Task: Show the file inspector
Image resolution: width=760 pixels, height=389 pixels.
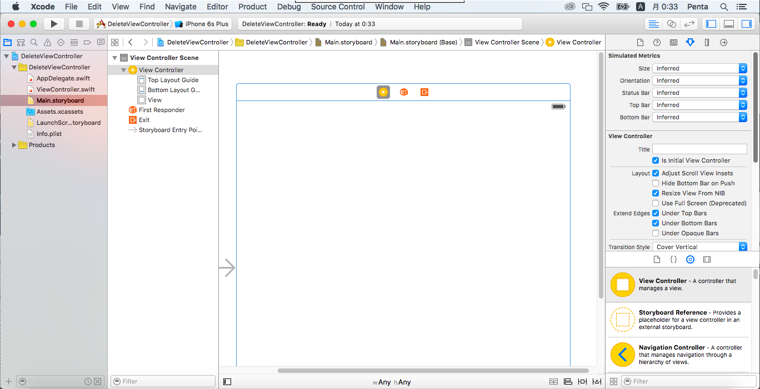Action: (640, 43)
